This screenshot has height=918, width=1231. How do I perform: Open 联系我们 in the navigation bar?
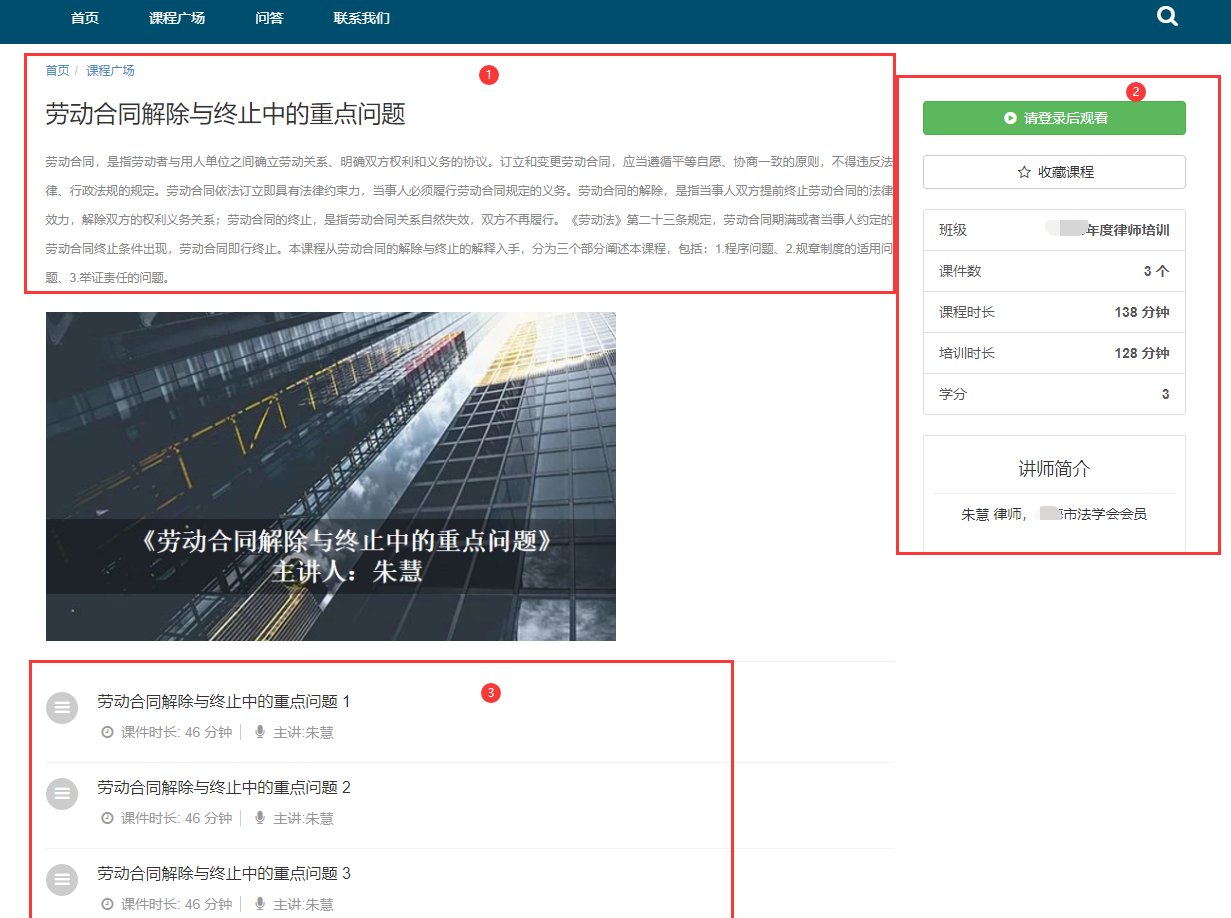pos(362,18)
